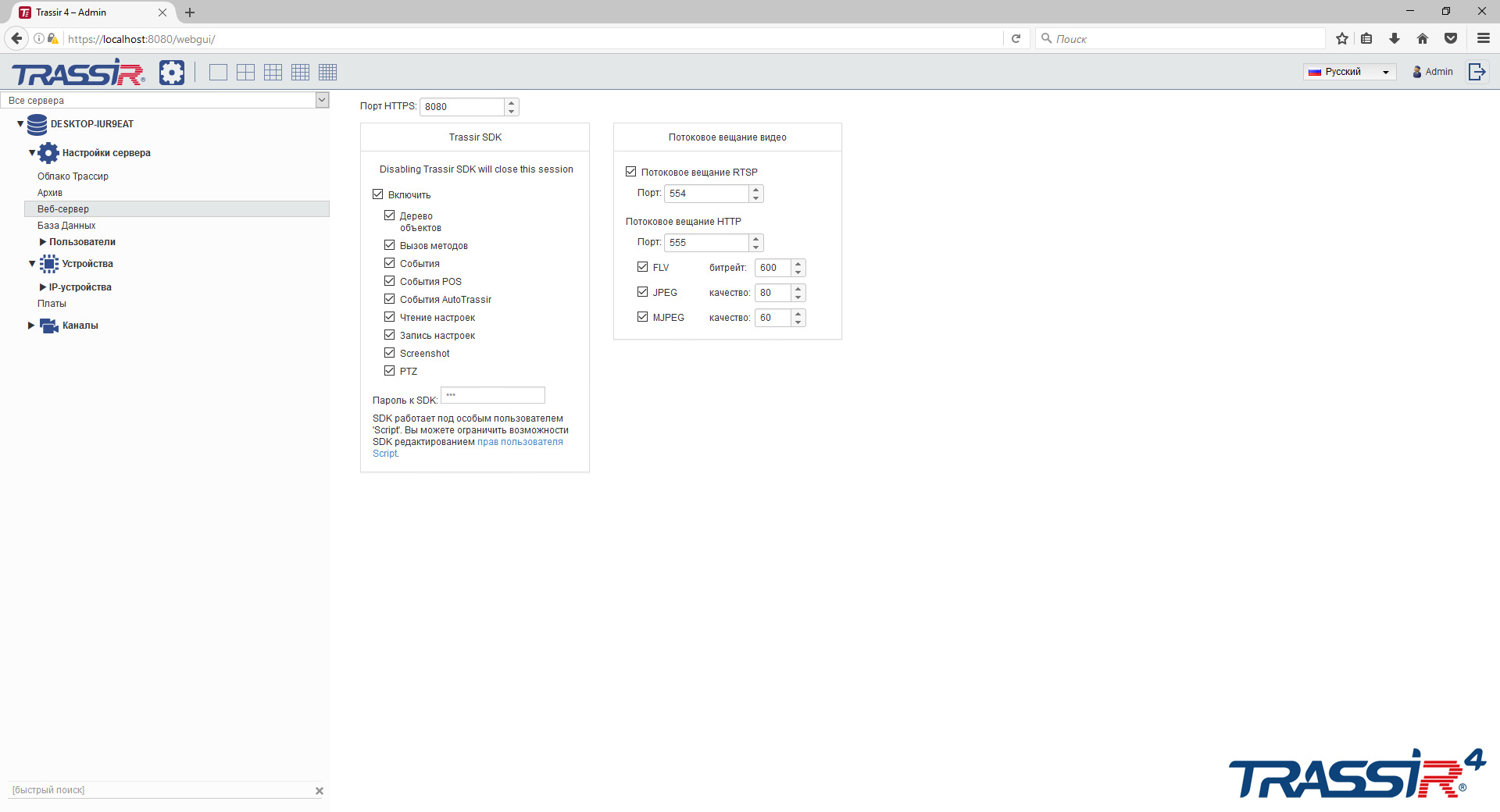Open the Русский language selector

pyautogui.click(x=1349, y=71)
